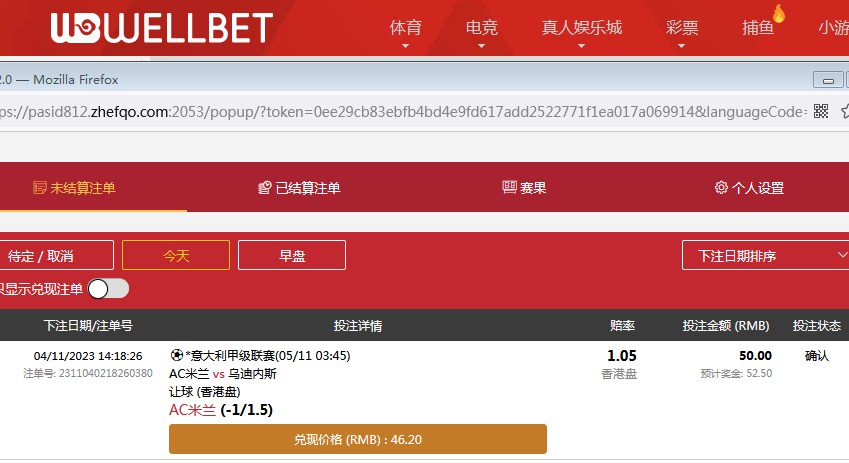Viewport: 849px width, 463px height.
Task: Open the 彩票 menu
Action: click(x=682, y=28)
